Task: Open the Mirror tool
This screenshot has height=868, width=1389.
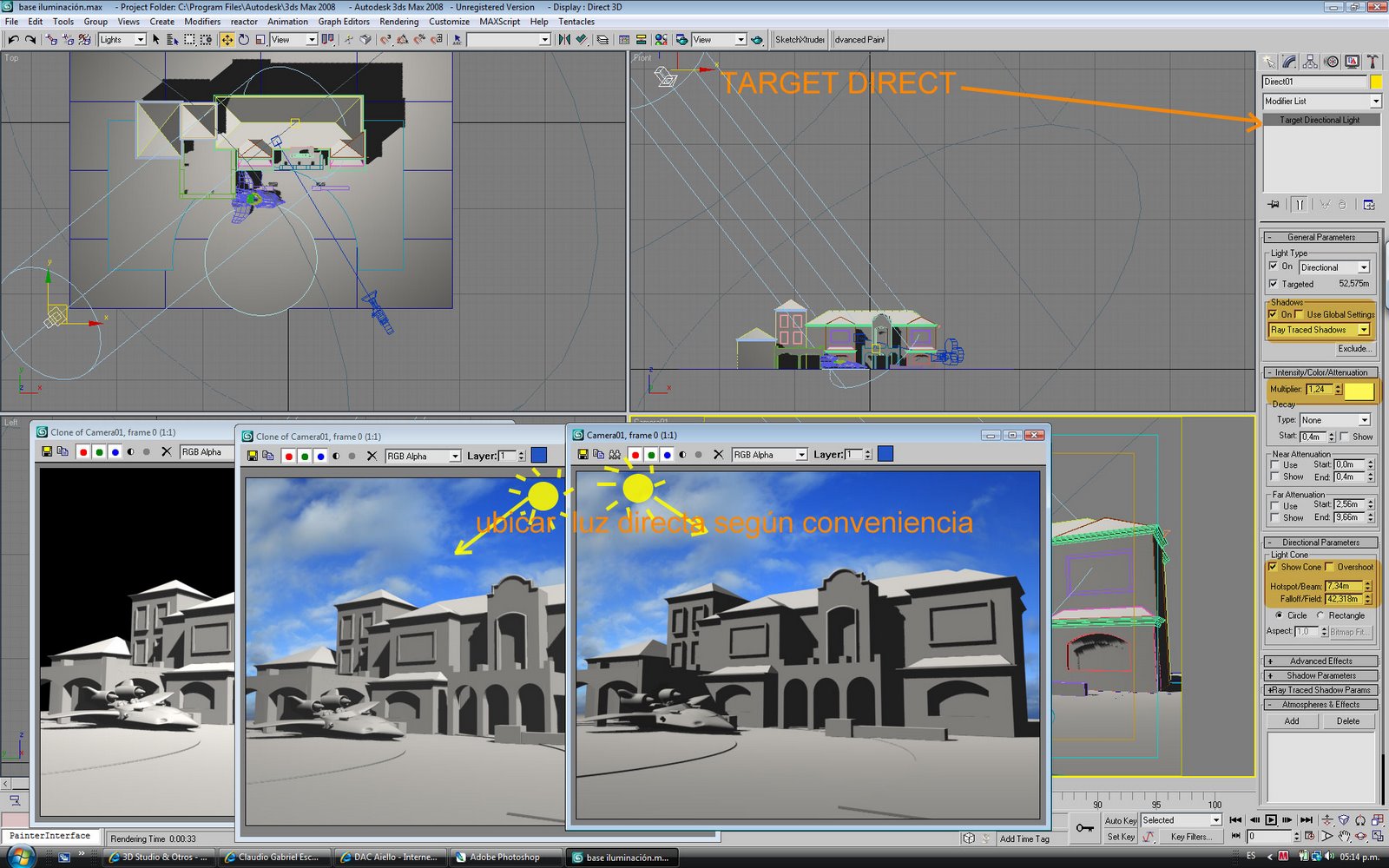Action: click(564, 39)
